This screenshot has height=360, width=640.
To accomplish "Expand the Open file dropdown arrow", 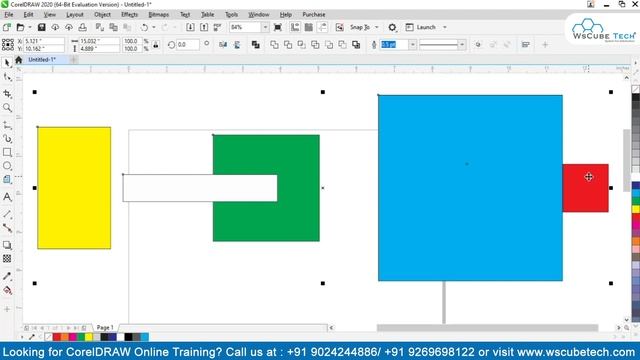I will point(30,27).
